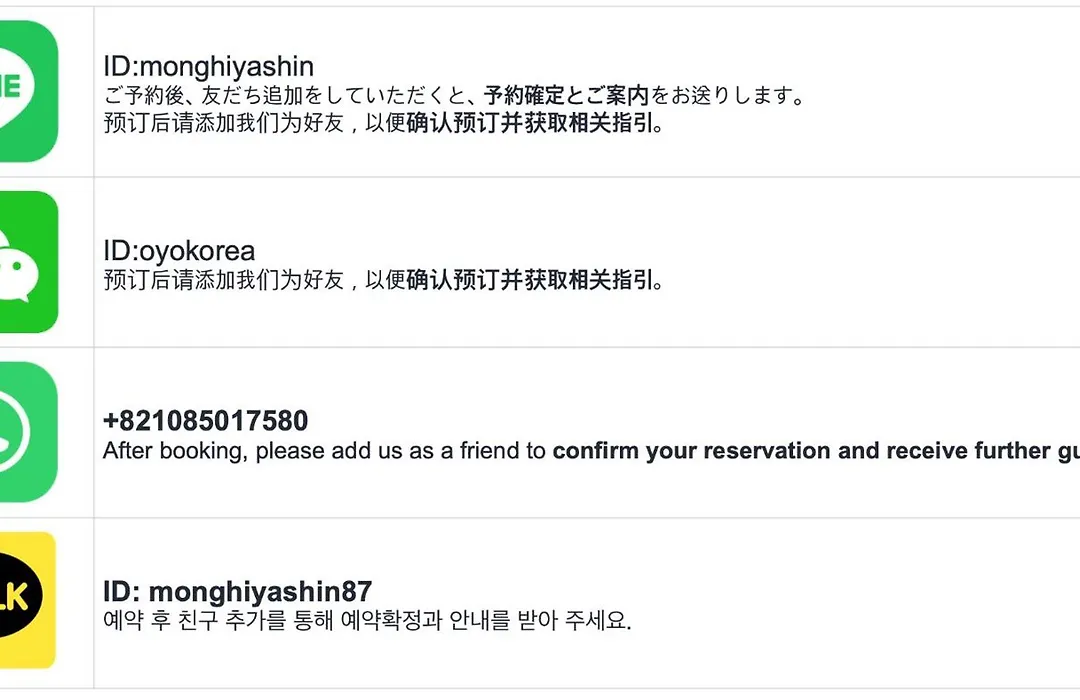Click the KakaoTalk app icon
Screen dimensions: 1080x700
pyautogui.click(x=28, y=600)
